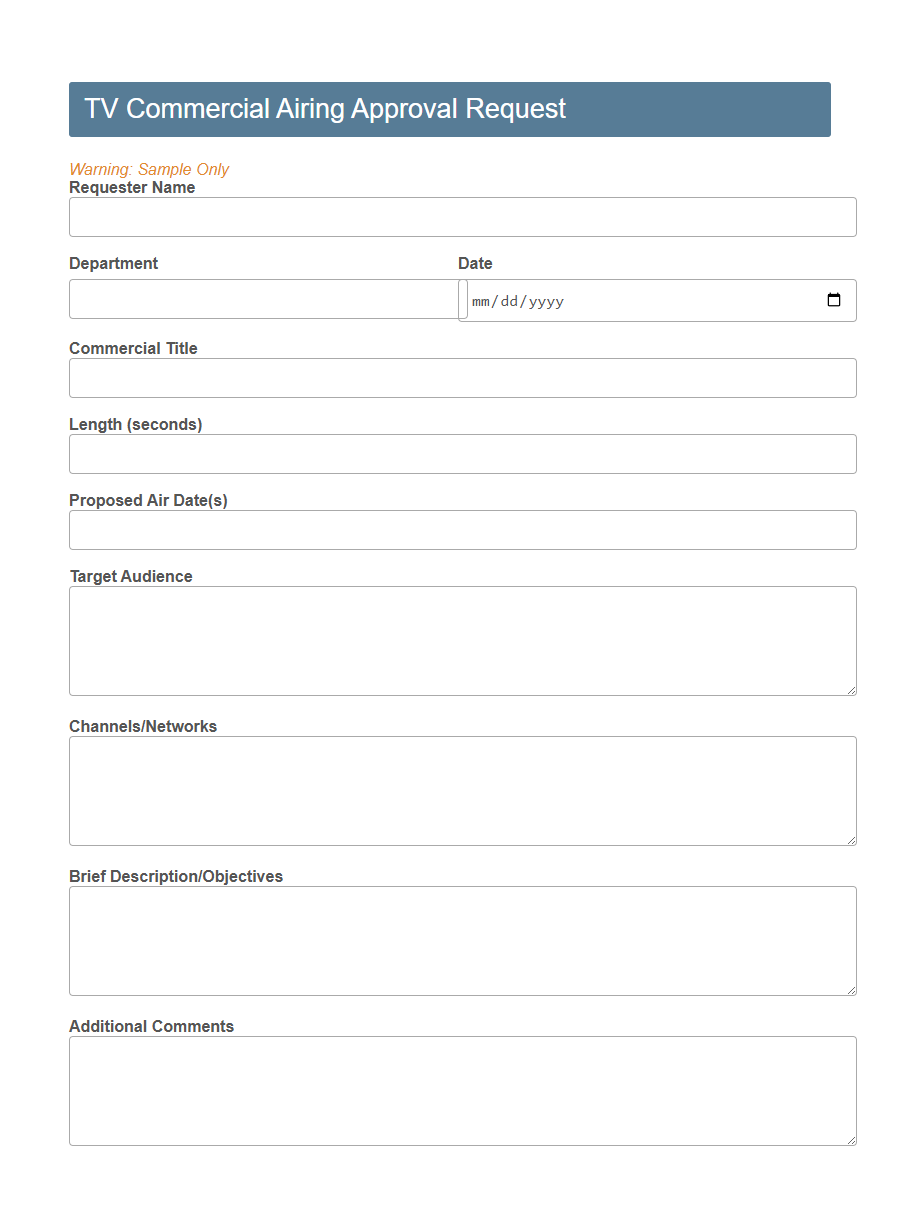Image resolution: width=900 pixels, height=1214 pixels.
Task: Click the Channels/Networks resize grip
Action: (x=852, y=840)
